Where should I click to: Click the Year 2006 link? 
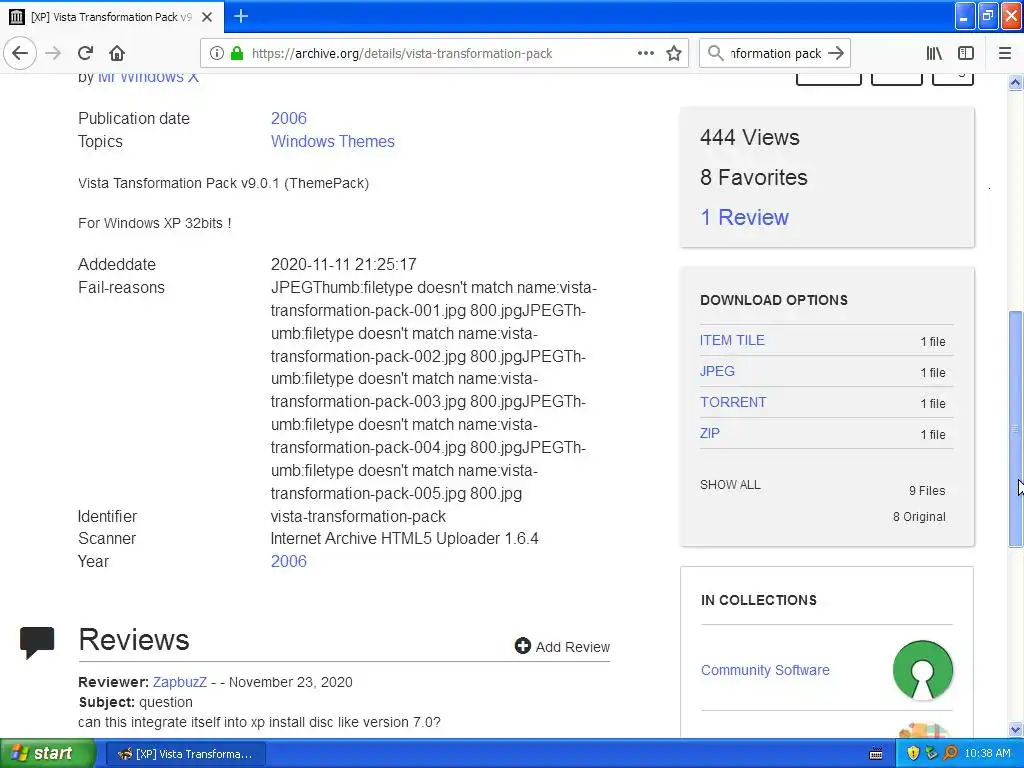[x=289, y=561]
